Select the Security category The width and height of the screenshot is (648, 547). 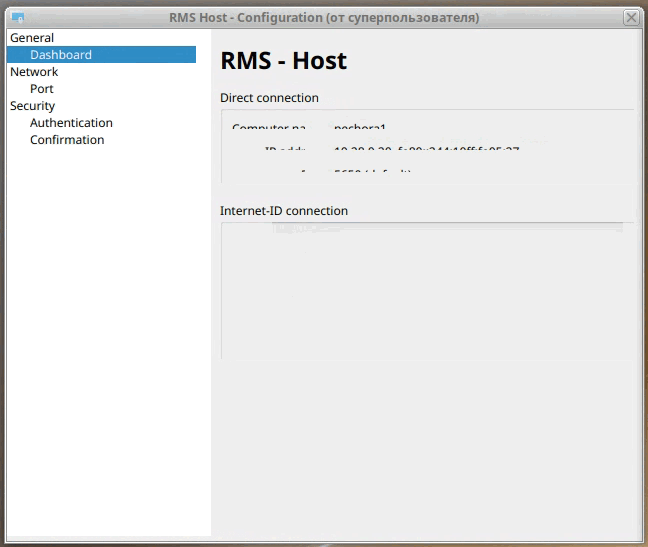point(32,106)
